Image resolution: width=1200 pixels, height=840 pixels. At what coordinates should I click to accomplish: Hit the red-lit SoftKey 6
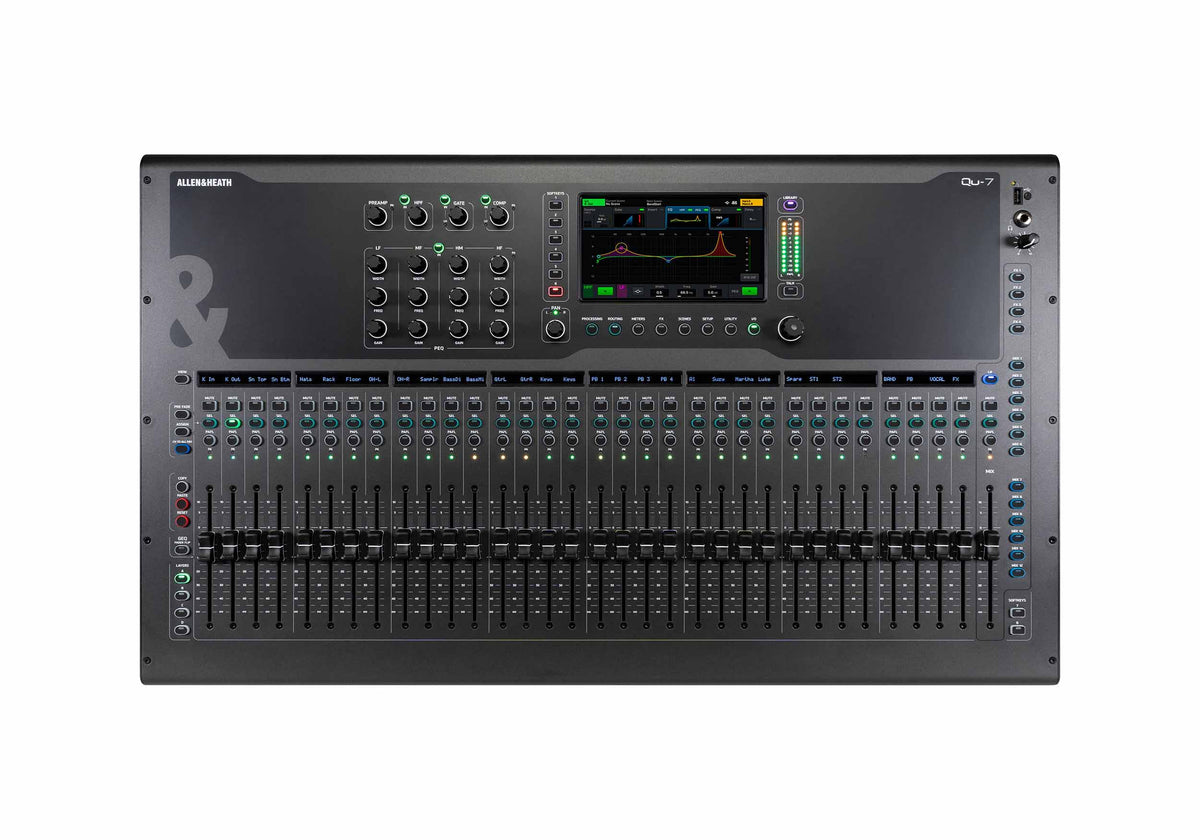555,291
